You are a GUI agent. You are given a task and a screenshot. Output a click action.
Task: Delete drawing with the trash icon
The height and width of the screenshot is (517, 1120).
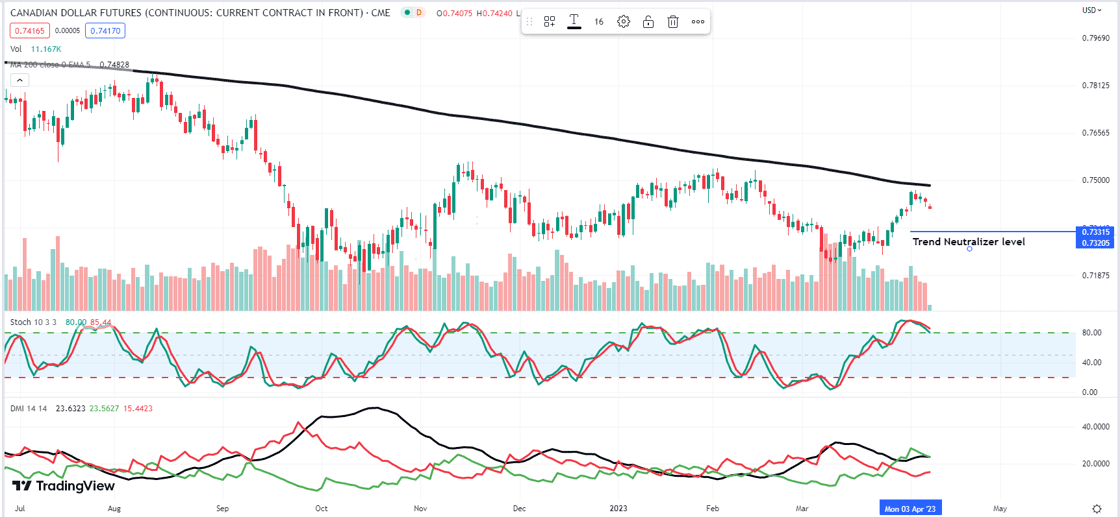tap(673, 22)
